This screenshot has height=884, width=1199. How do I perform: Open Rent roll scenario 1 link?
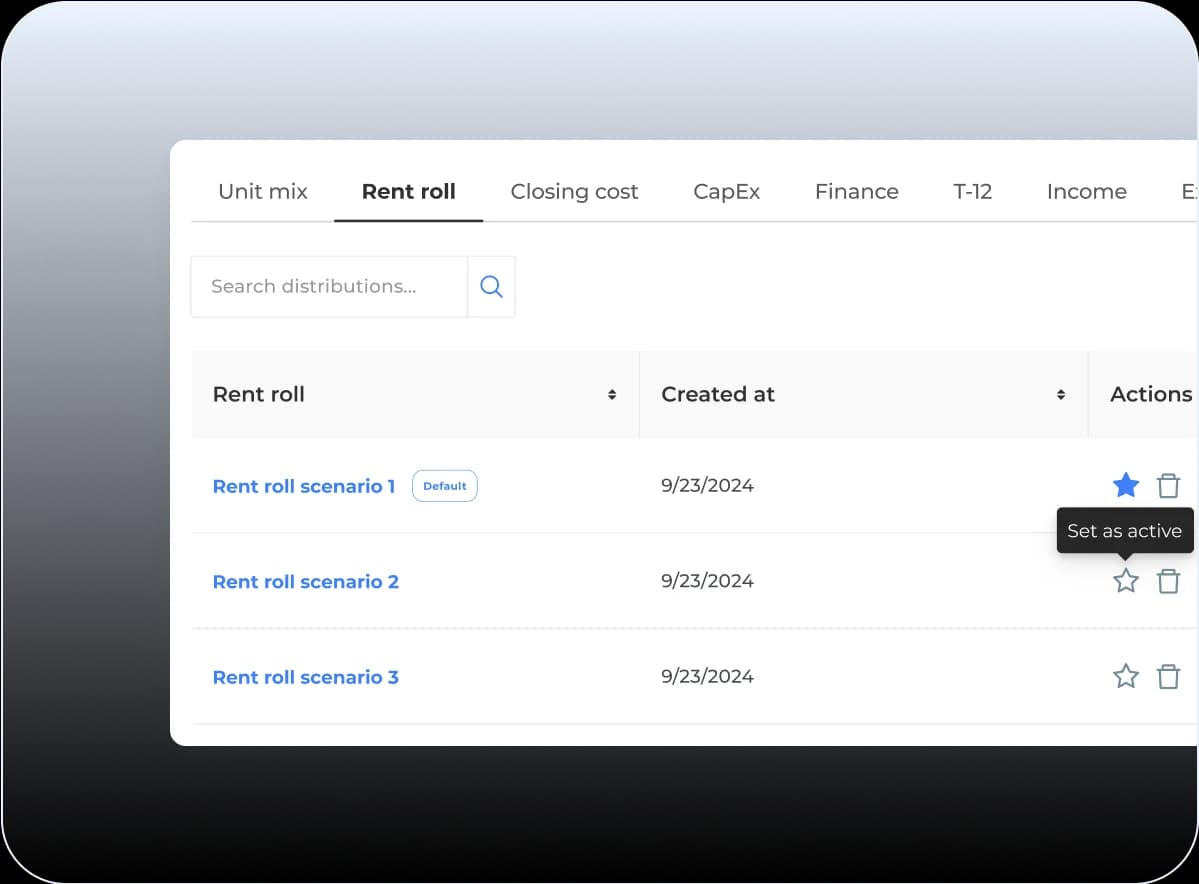point(304,486)
